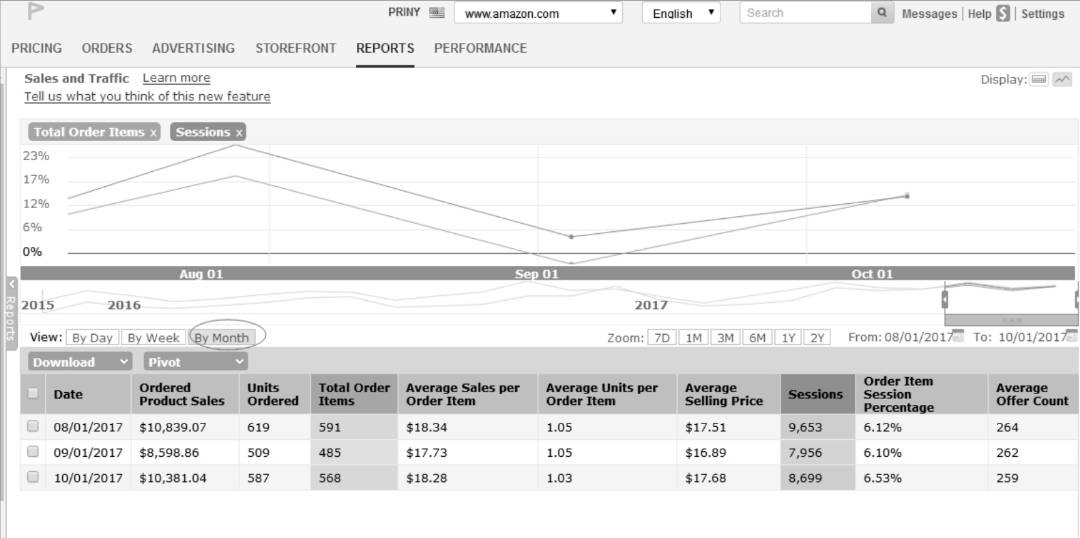View data By Week
1080x538 pixels.
(x=154, y=338)
